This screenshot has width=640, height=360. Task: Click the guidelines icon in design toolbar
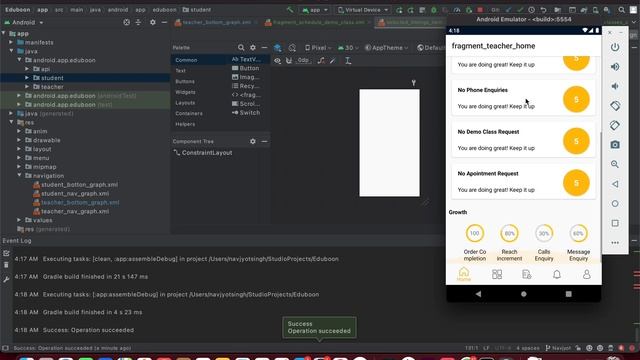348,61
